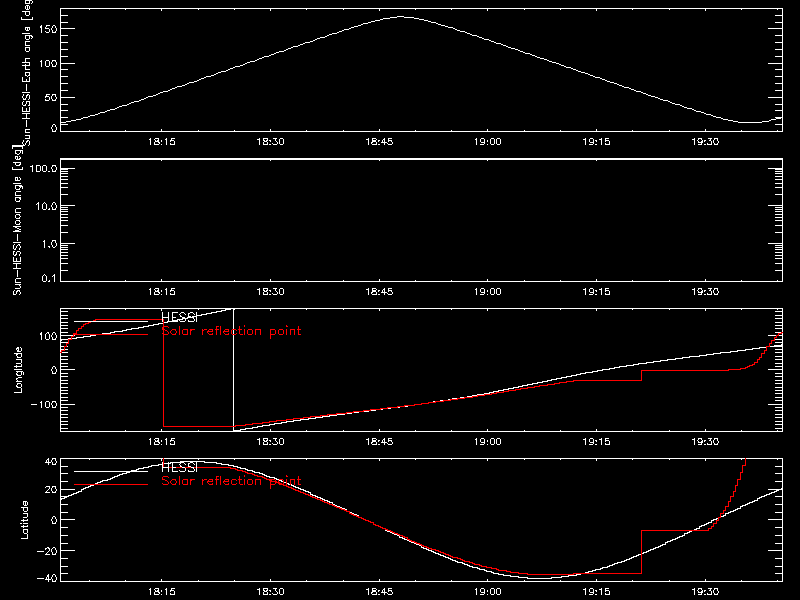Select the -20 tick on the Latitude axis

click(x=47, y=551)
